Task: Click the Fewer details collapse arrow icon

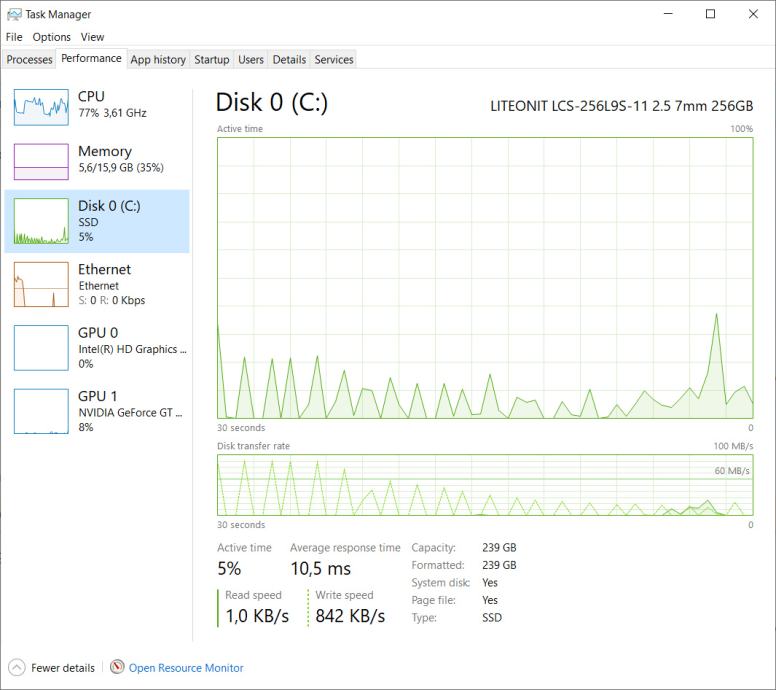Action: 16,668
